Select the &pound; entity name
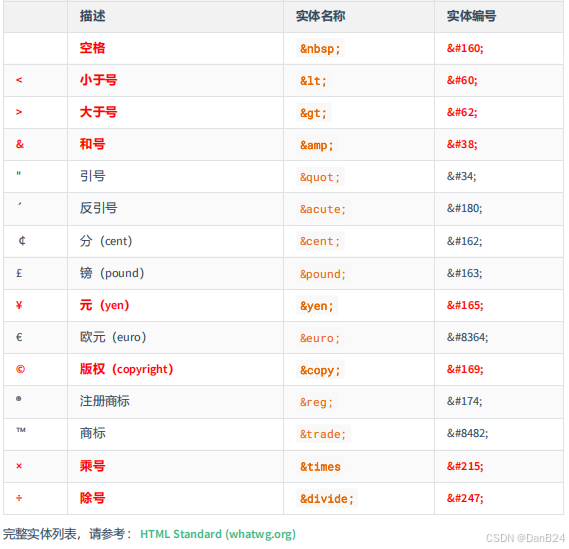The height and width of the screenshot is (549, 569). [x=323, y=274]
